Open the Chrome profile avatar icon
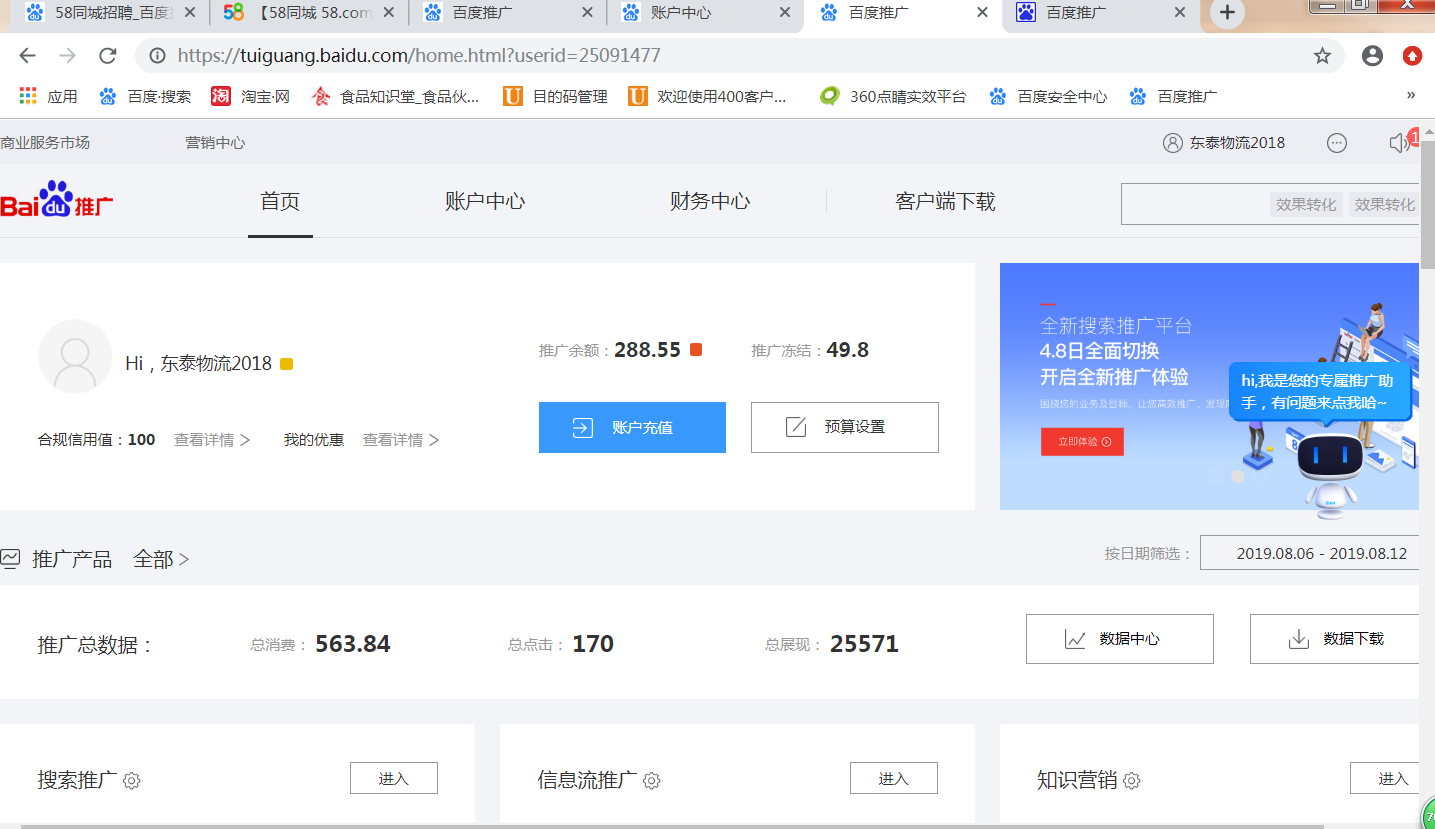This screenshot has height=829, width=1435. (x=1372, y=56)
